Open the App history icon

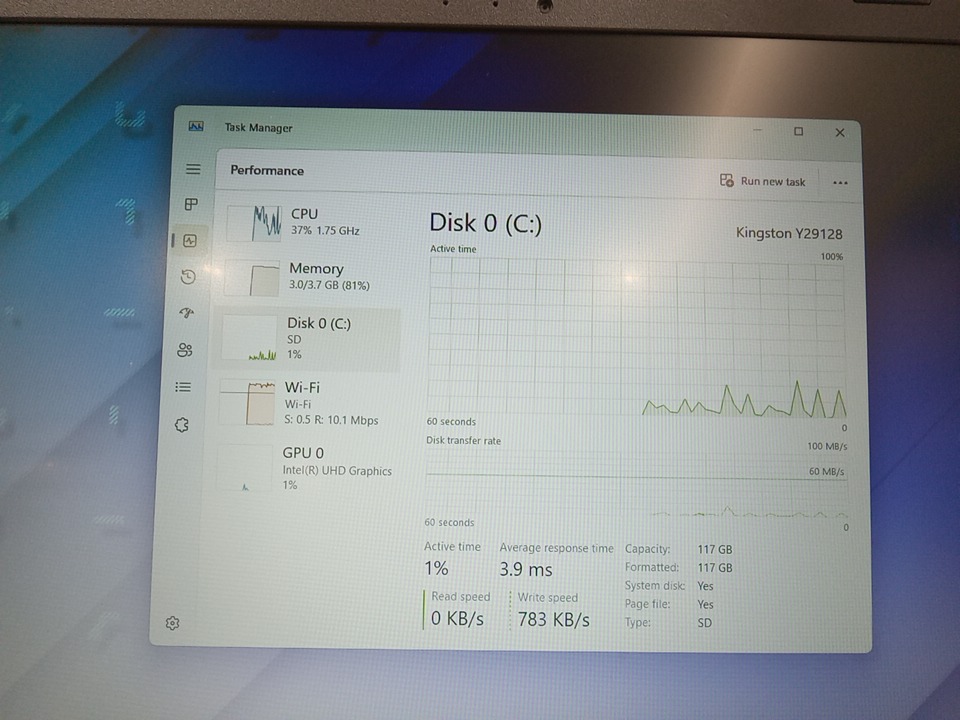pyautogui.click(x=188, y=277)
